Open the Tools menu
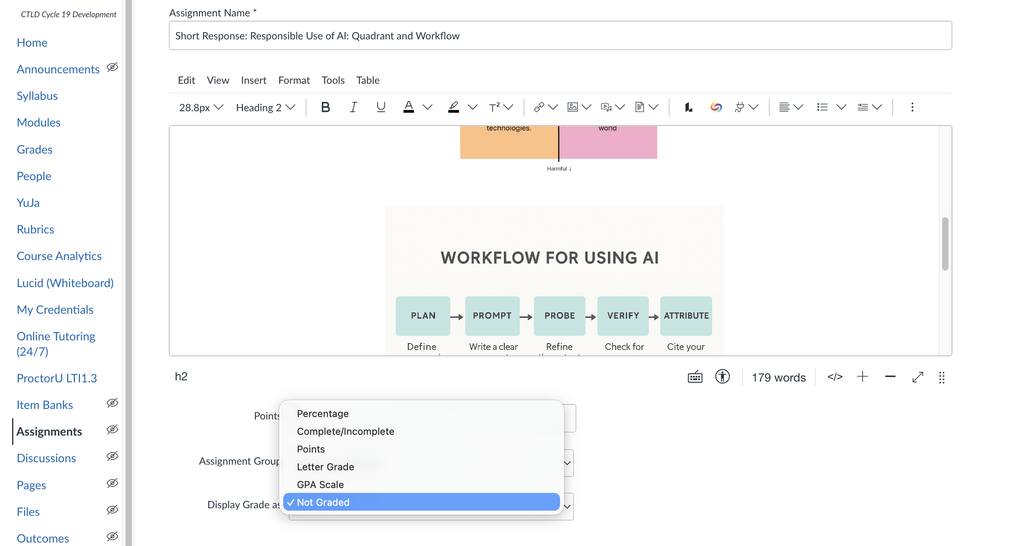The image size is (1024, 546). (333, 80)
